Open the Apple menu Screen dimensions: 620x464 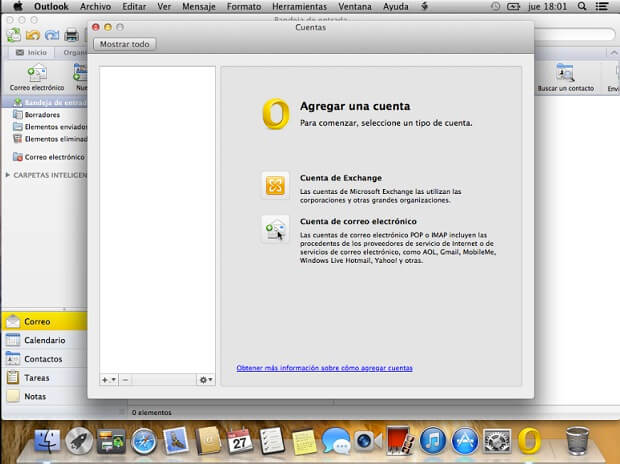pyautogui.click(x=18, y=6)
